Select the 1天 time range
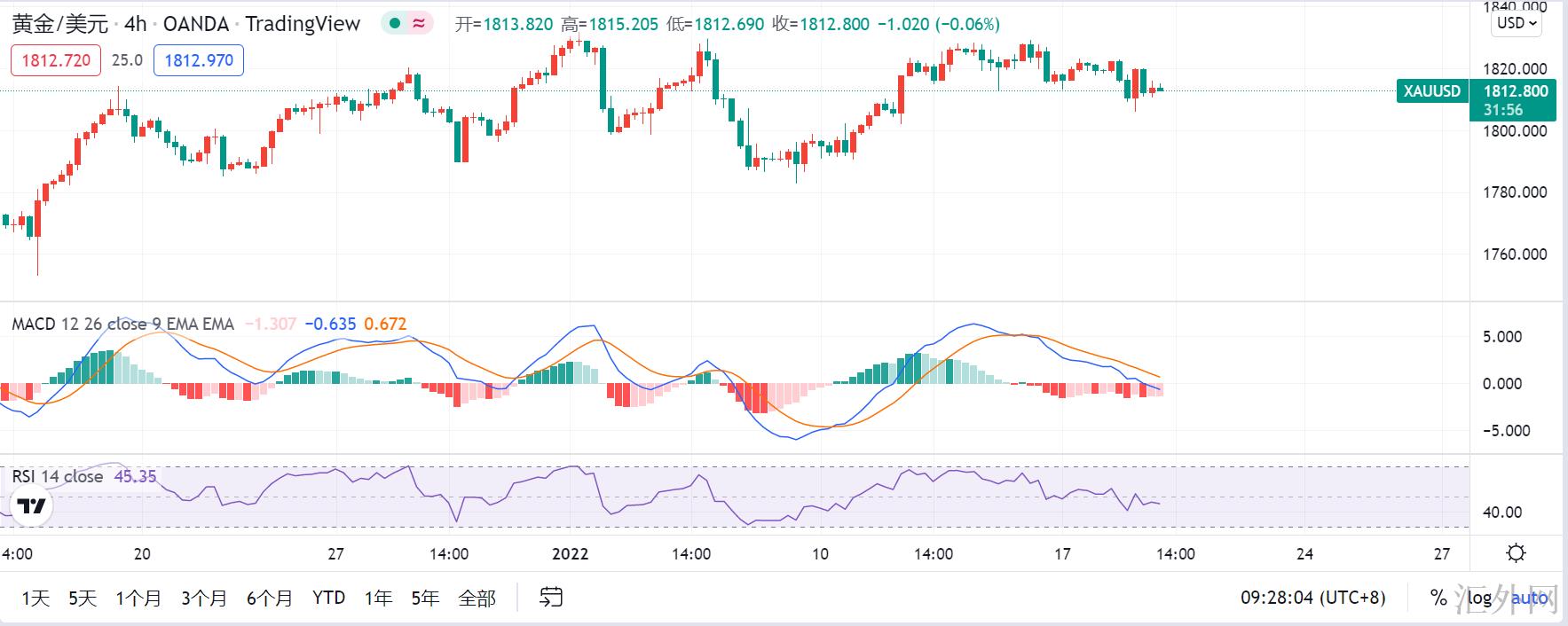The width and height of the screenshot is (1568, 626). pos(35,599)
